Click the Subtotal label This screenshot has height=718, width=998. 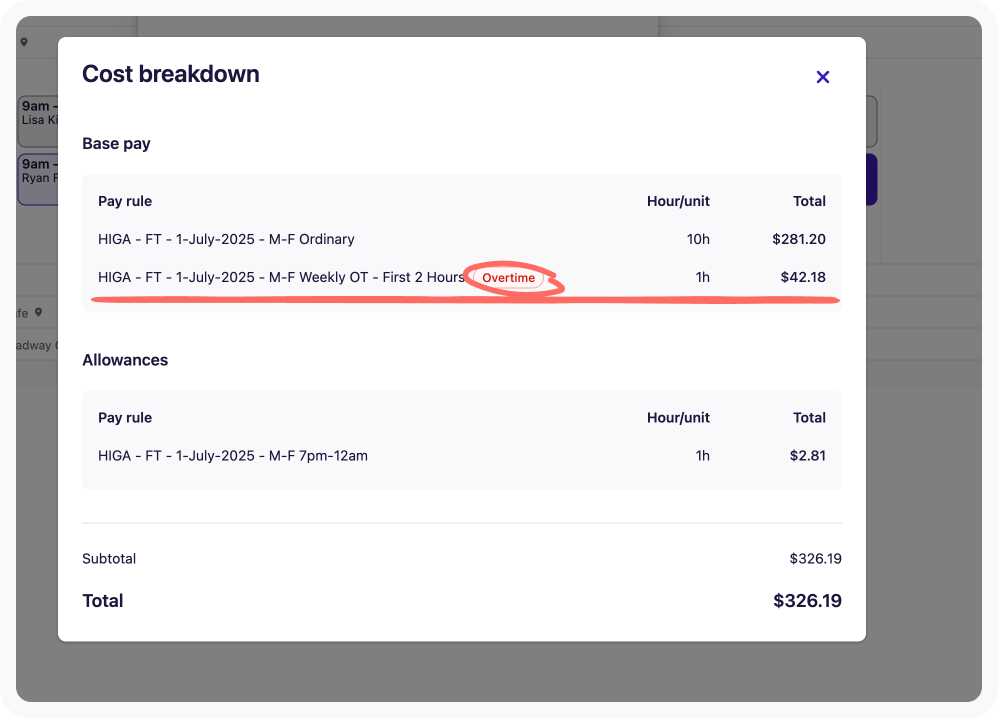(x=109, y=559)
